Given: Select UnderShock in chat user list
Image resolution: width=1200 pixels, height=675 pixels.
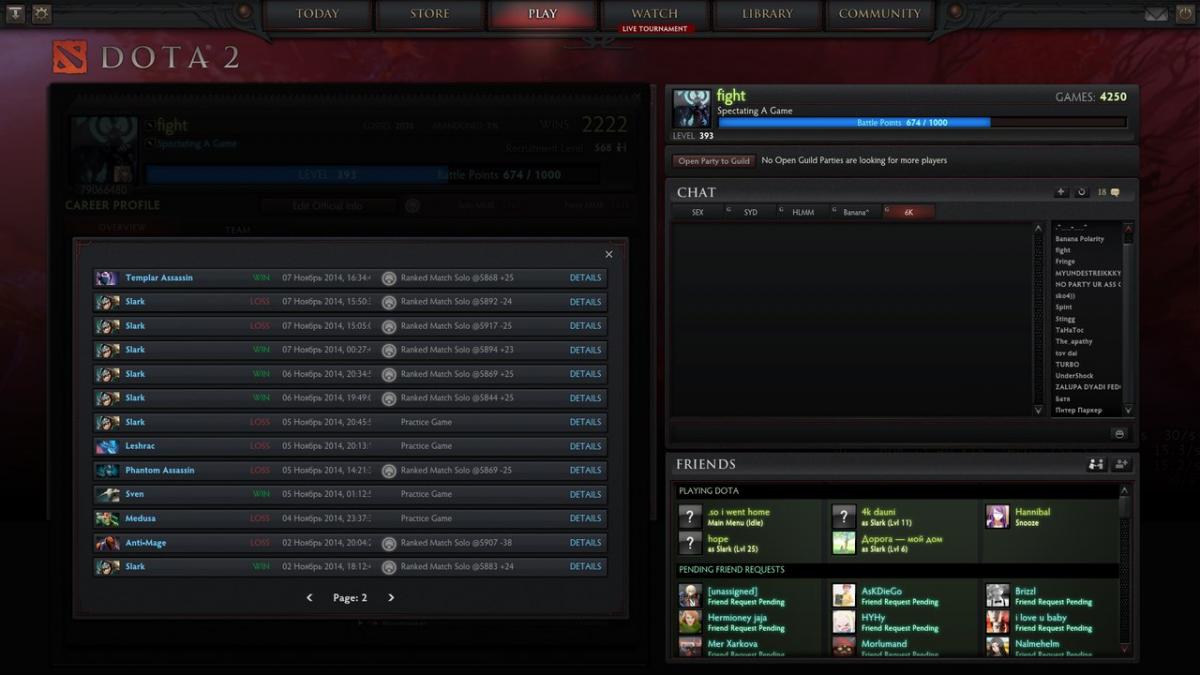Looking at the screenshot, I should (1075, 376).
